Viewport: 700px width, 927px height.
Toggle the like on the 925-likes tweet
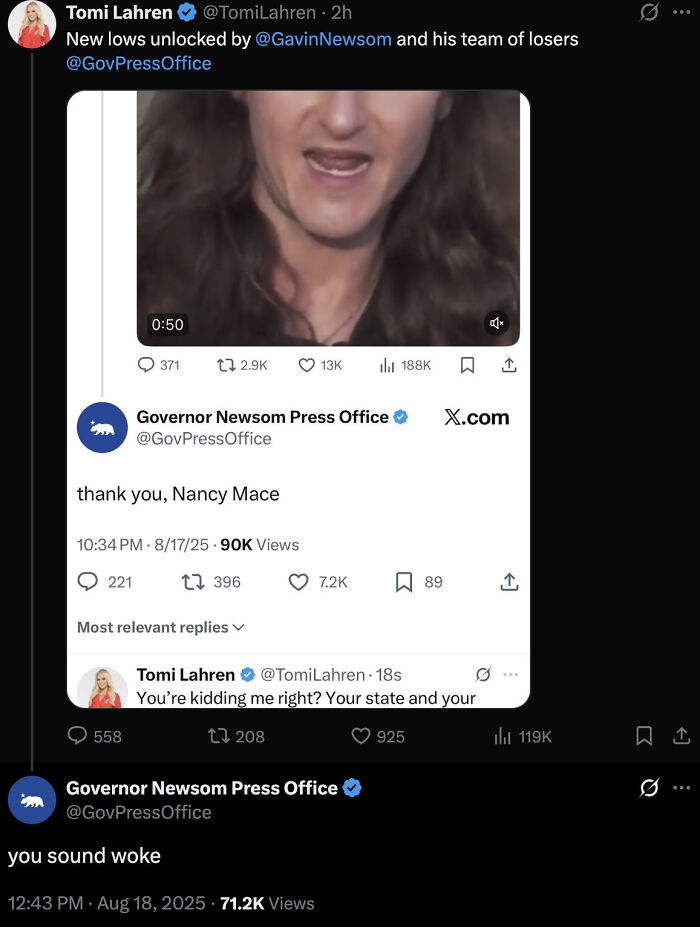(366, 737)
